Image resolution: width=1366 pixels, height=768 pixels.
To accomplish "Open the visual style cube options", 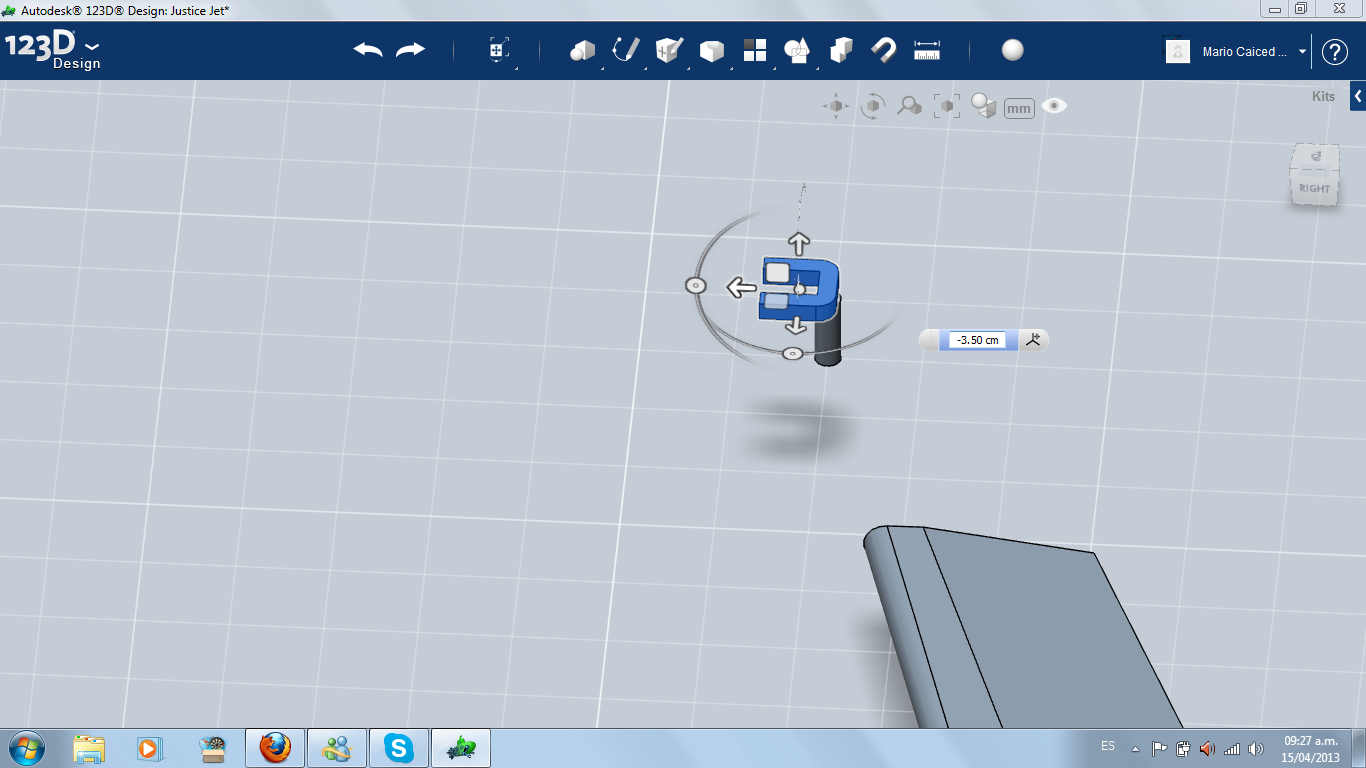I will (x=984, y=106).
